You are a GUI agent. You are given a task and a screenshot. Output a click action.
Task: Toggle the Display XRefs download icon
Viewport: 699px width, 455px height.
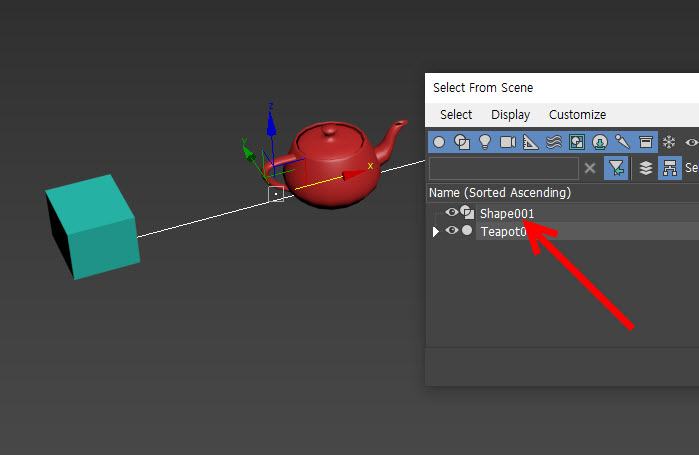600,142
